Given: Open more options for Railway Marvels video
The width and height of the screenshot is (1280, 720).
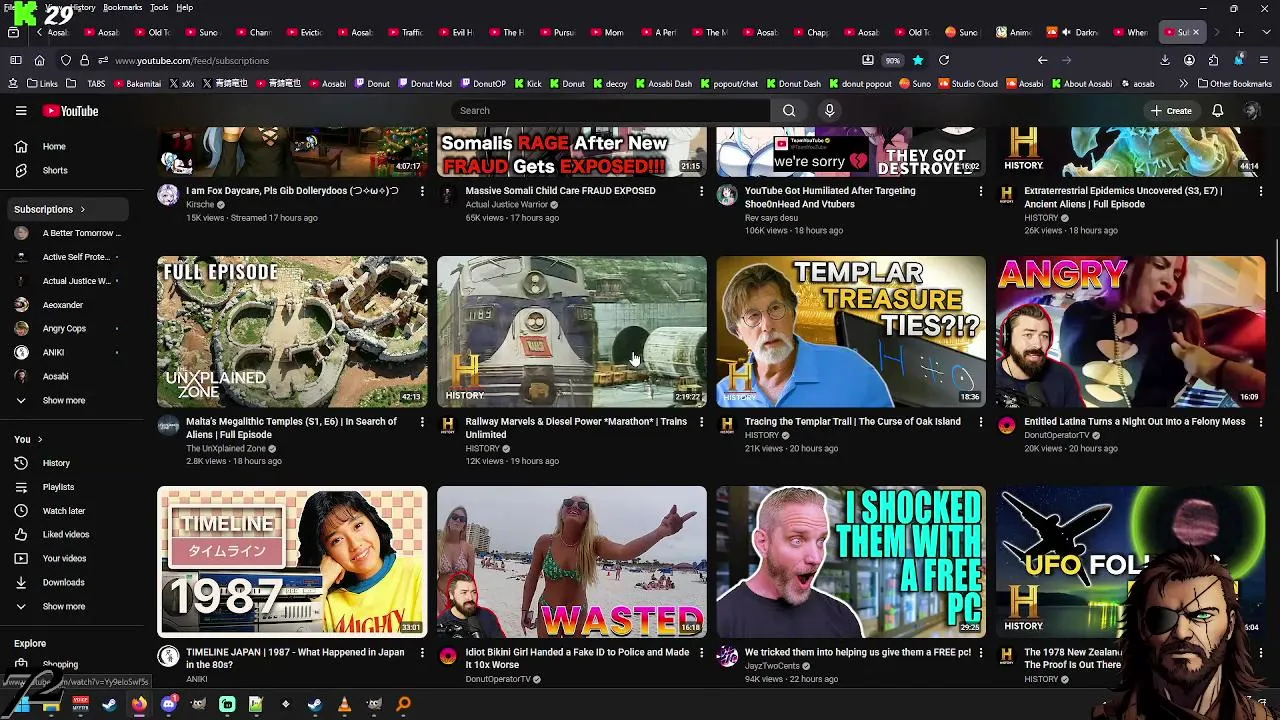Looking at the screenshot, I should click(701, 422).
